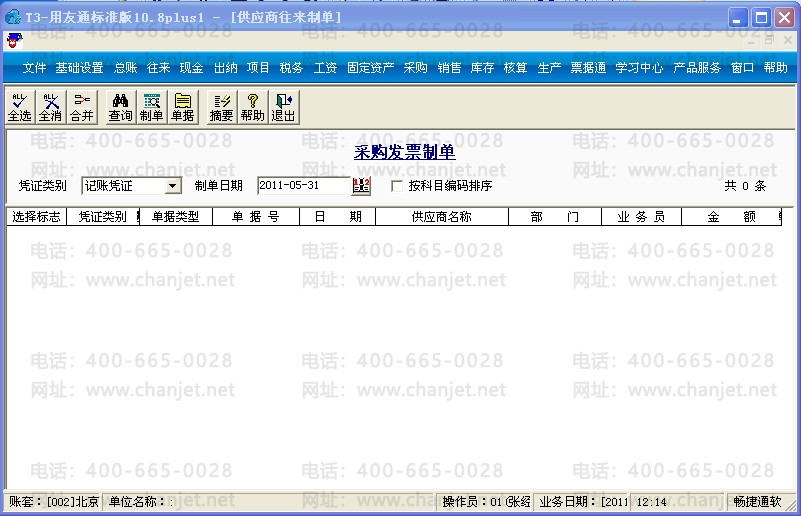The height and width of the screenshot is (516, 801).
Task: Open the 查询 binoculars query tool
Action: point(120,107)
